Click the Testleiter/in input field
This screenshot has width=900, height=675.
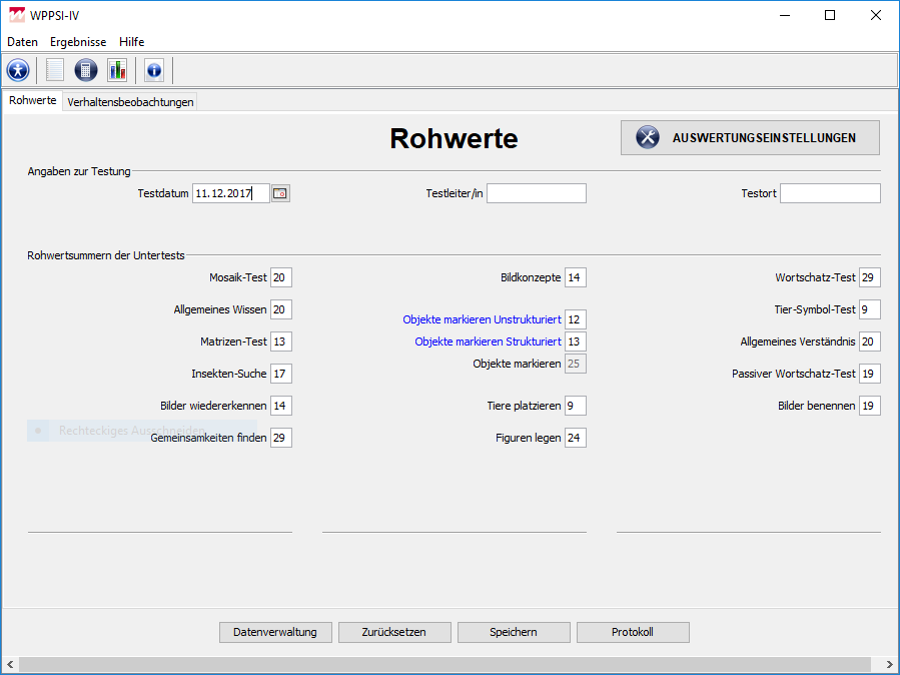(536, 194)
